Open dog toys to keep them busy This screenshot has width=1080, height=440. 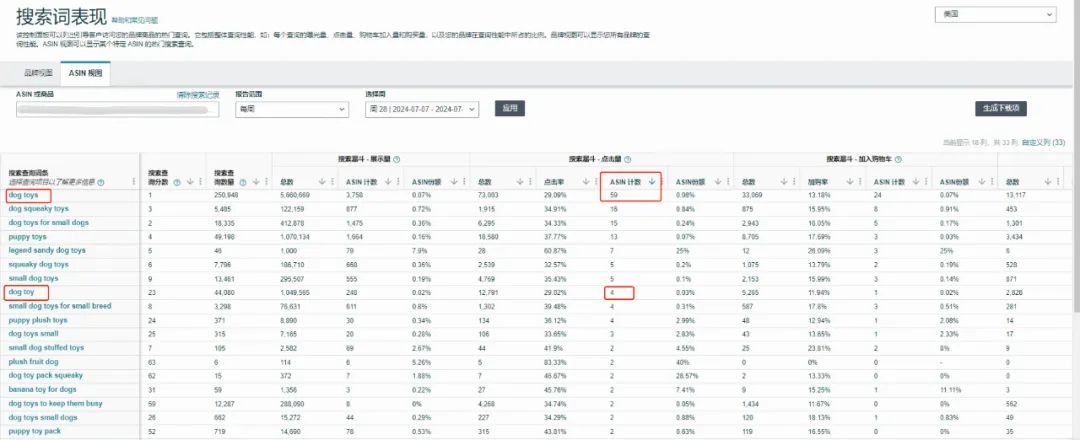click(x=55, y=404)
